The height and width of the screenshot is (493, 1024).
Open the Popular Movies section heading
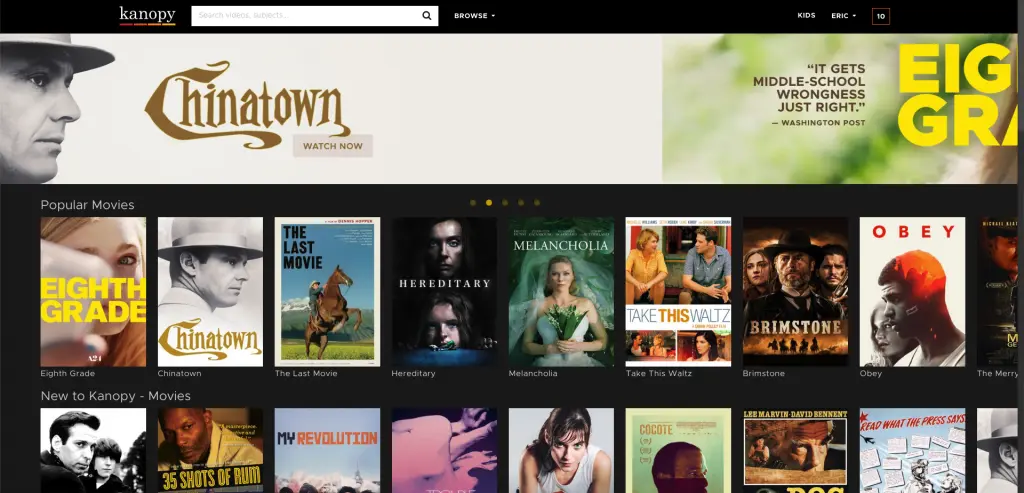pyautogui.click(x=88, y=205)
